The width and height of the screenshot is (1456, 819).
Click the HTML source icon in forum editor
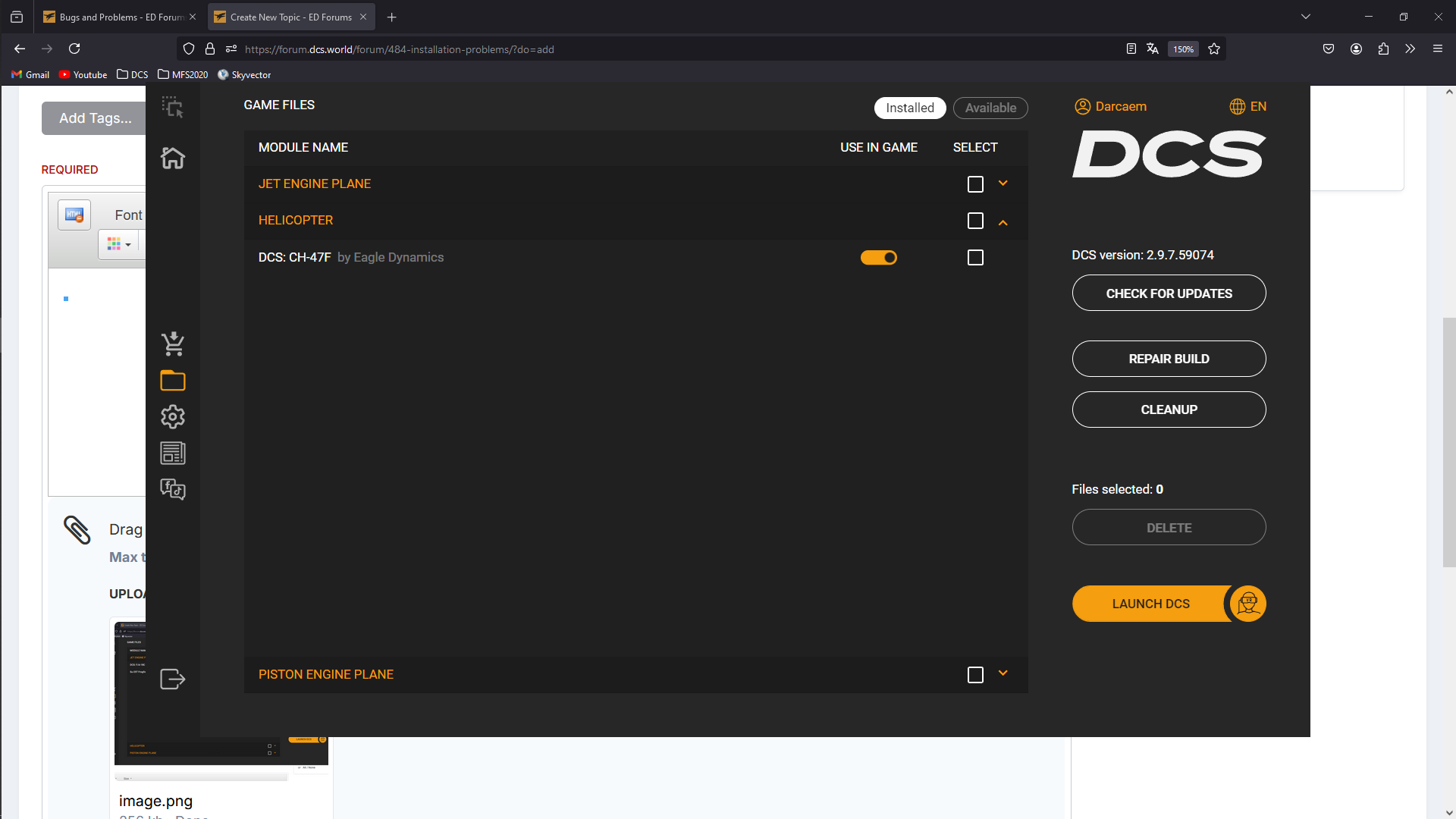tap(74, 215)
